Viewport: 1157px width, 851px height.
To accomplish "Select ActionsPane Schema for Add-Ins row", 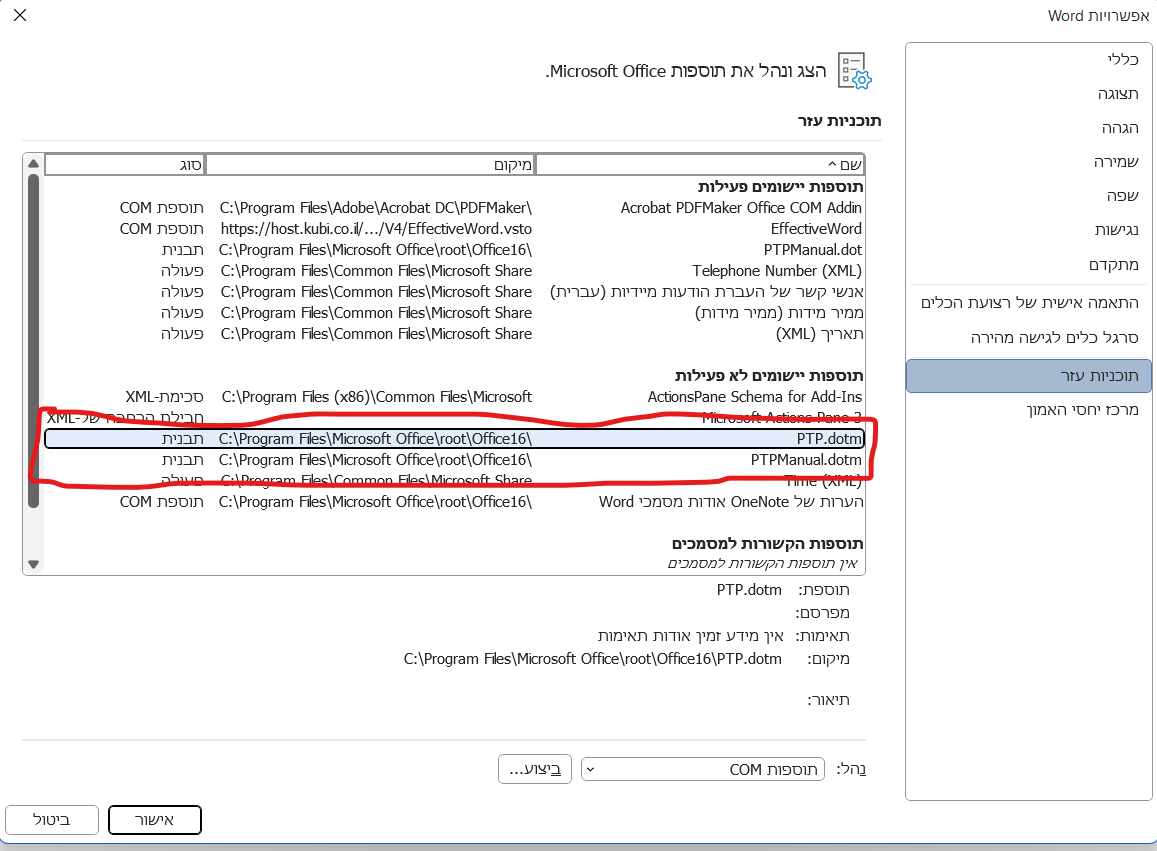I will tap(454, 397).
